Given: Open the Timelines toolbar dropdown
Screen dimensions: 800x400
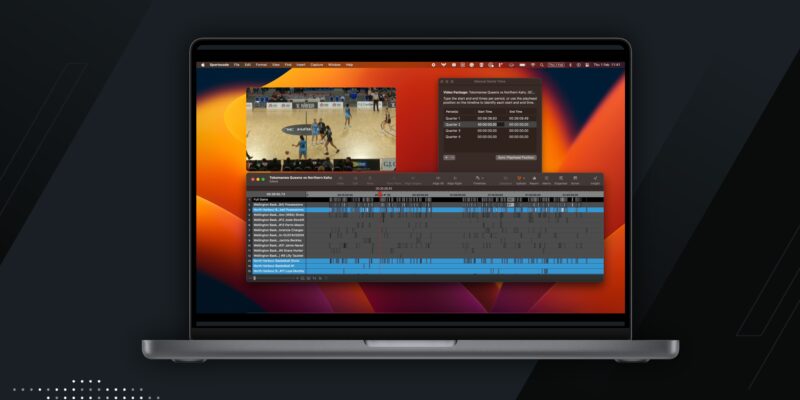Looking at the screenshot, I should click(x=480, y=180).
